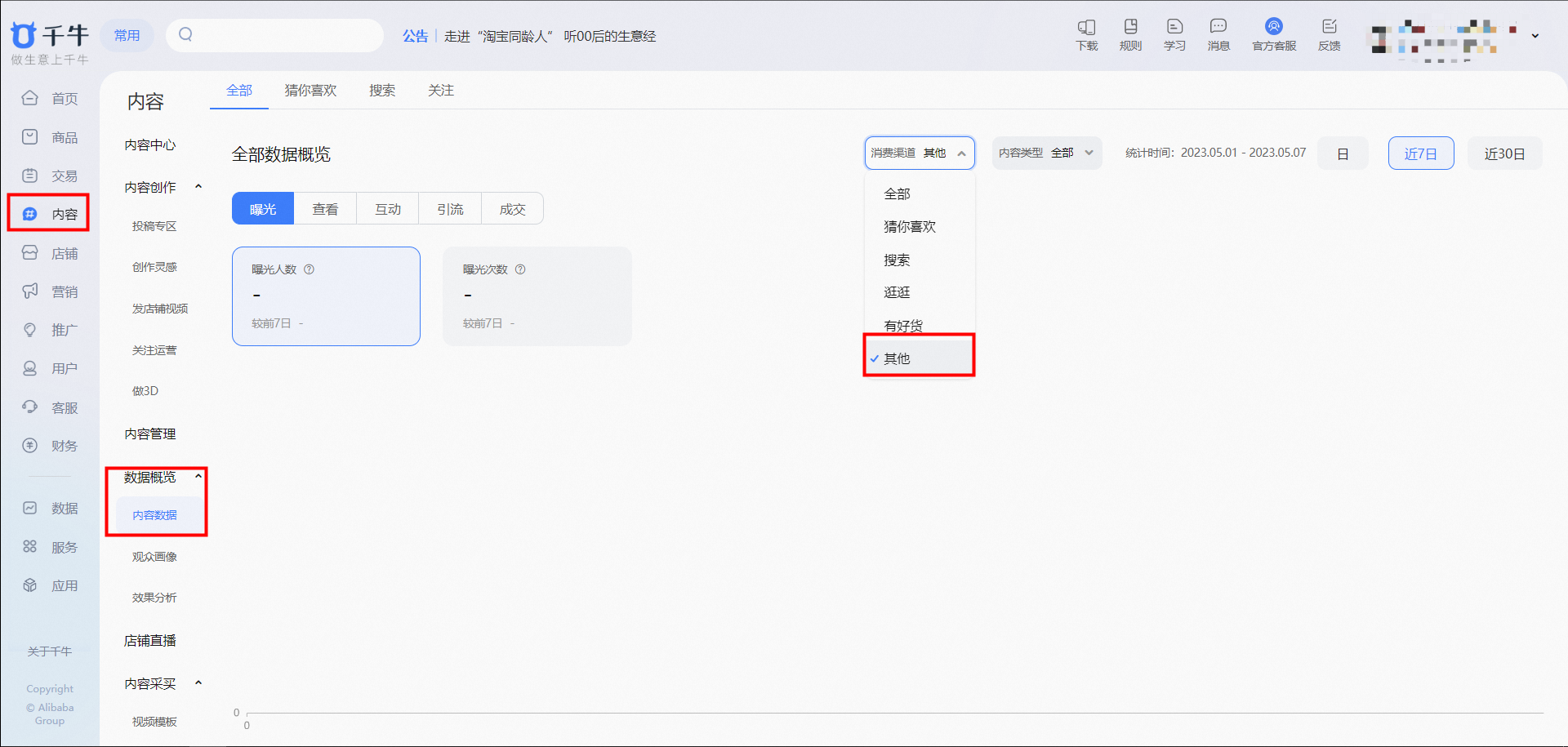Select 近30日 time range
1568x747 pixels.
click(x=1504, y=153)
